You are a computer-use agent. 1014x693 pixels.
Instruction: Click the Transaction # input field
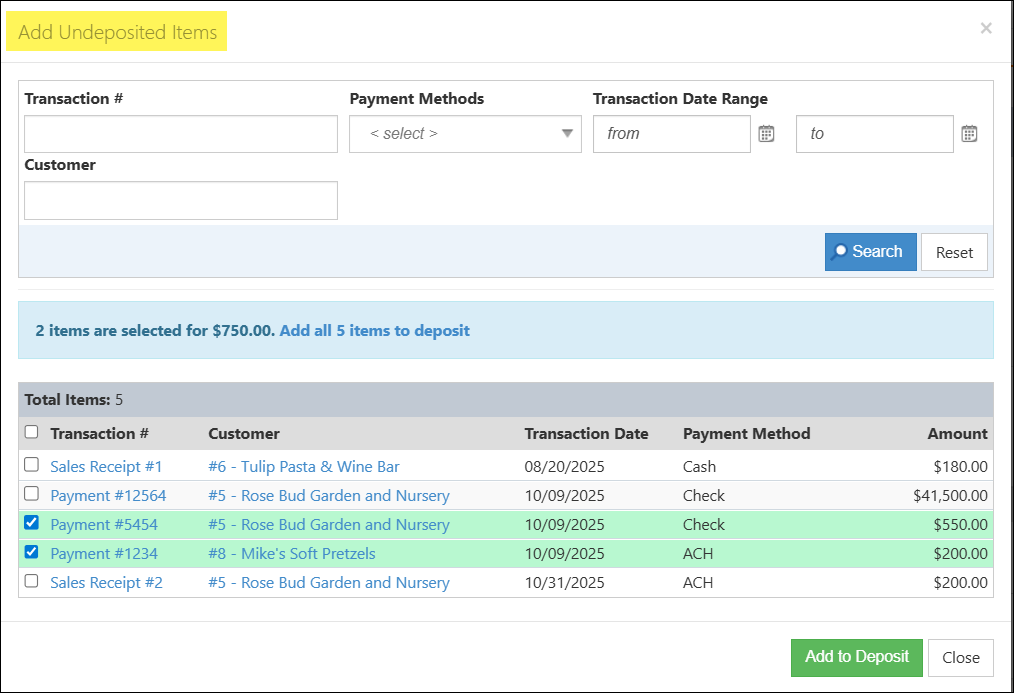pyautogui.click(x=180, y=133)
